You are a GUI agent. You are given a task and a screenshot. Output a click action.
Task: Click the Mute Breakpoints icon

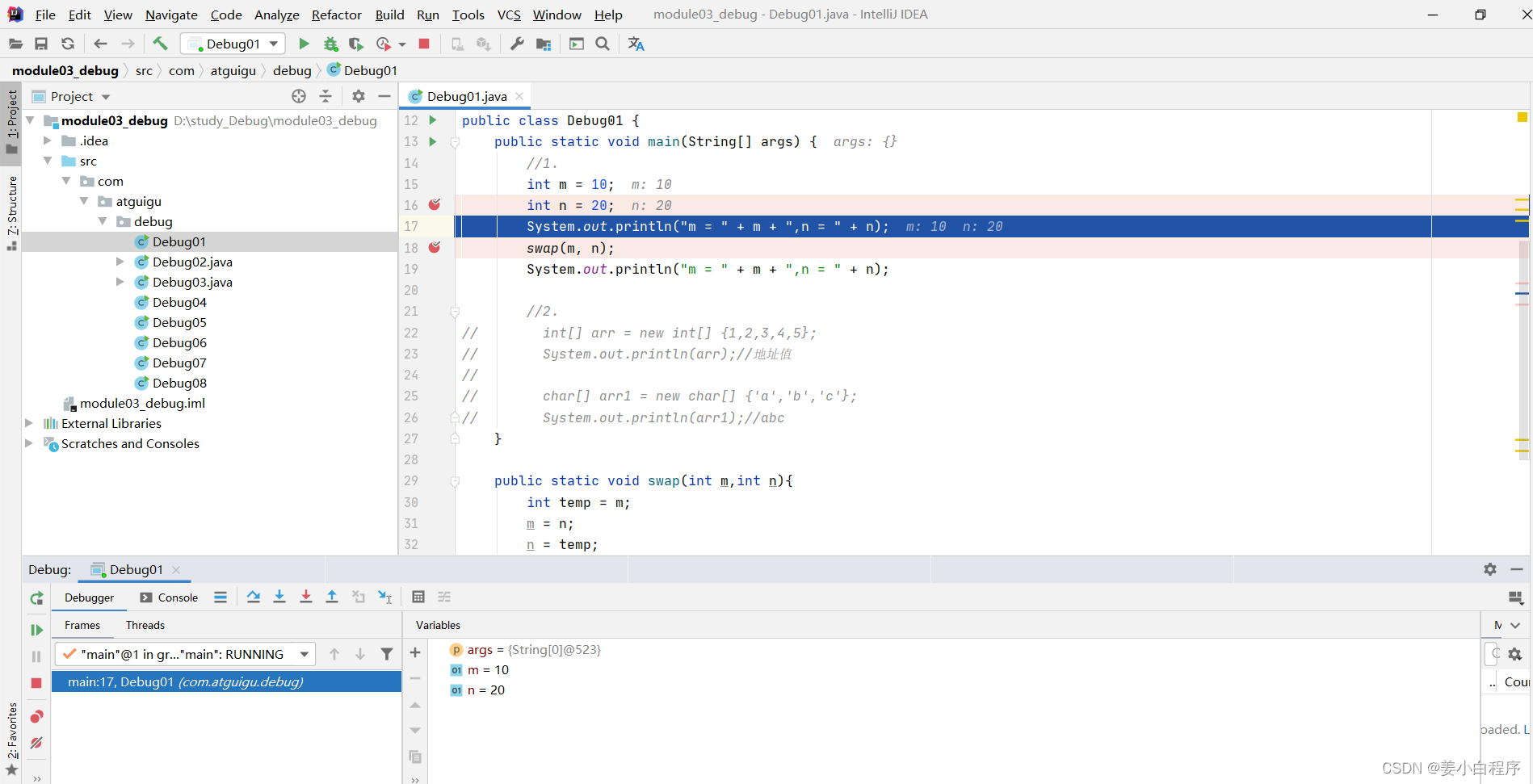tap(36, 743)
